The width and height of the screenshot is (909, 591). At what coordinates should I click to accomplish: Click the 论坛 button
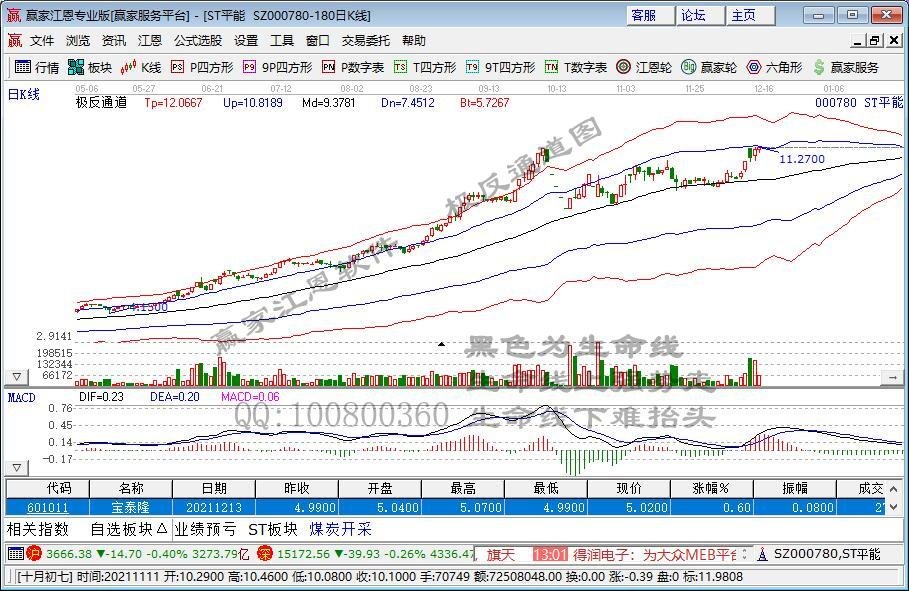[700, 15]
